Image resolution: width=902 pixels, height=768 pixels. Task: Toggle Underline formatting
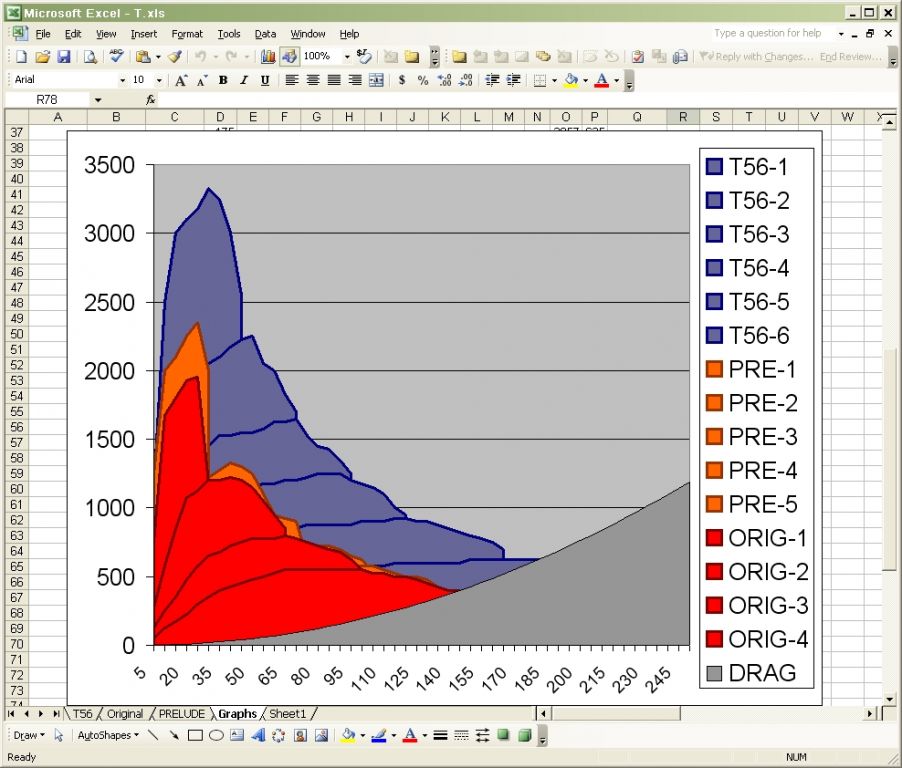pos(265,80)
